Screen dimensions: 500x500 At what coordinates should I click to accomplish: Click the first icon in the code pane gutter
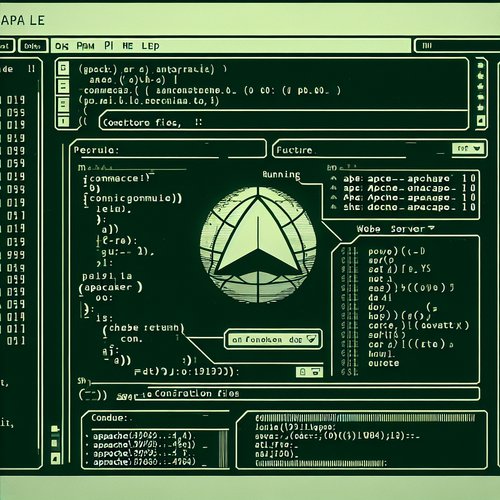[x=63, y=69]
